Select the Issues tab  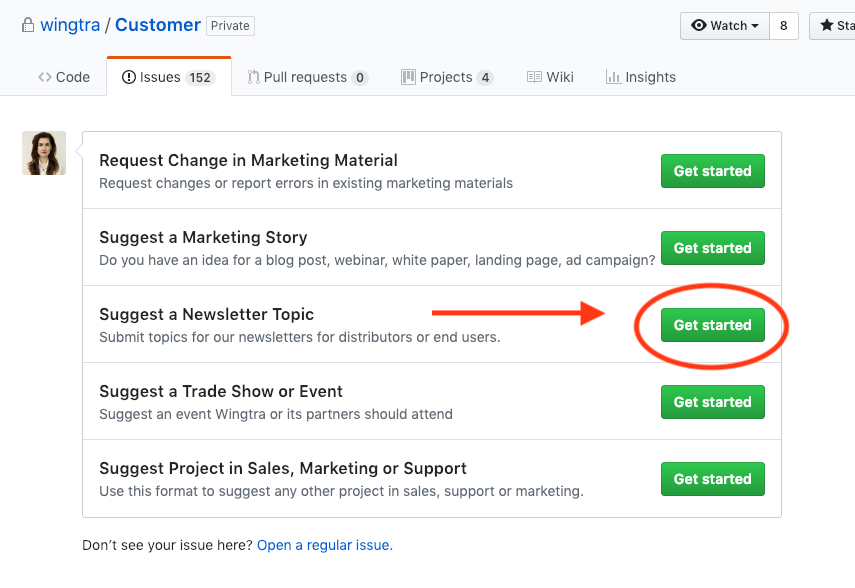[x=168, y=77]
